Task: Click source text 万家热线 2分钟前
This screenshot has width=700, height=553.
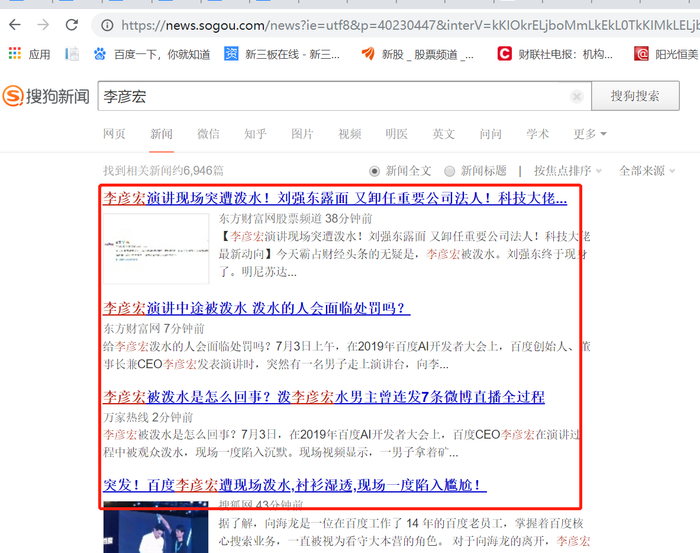Action: click(148, 417)
